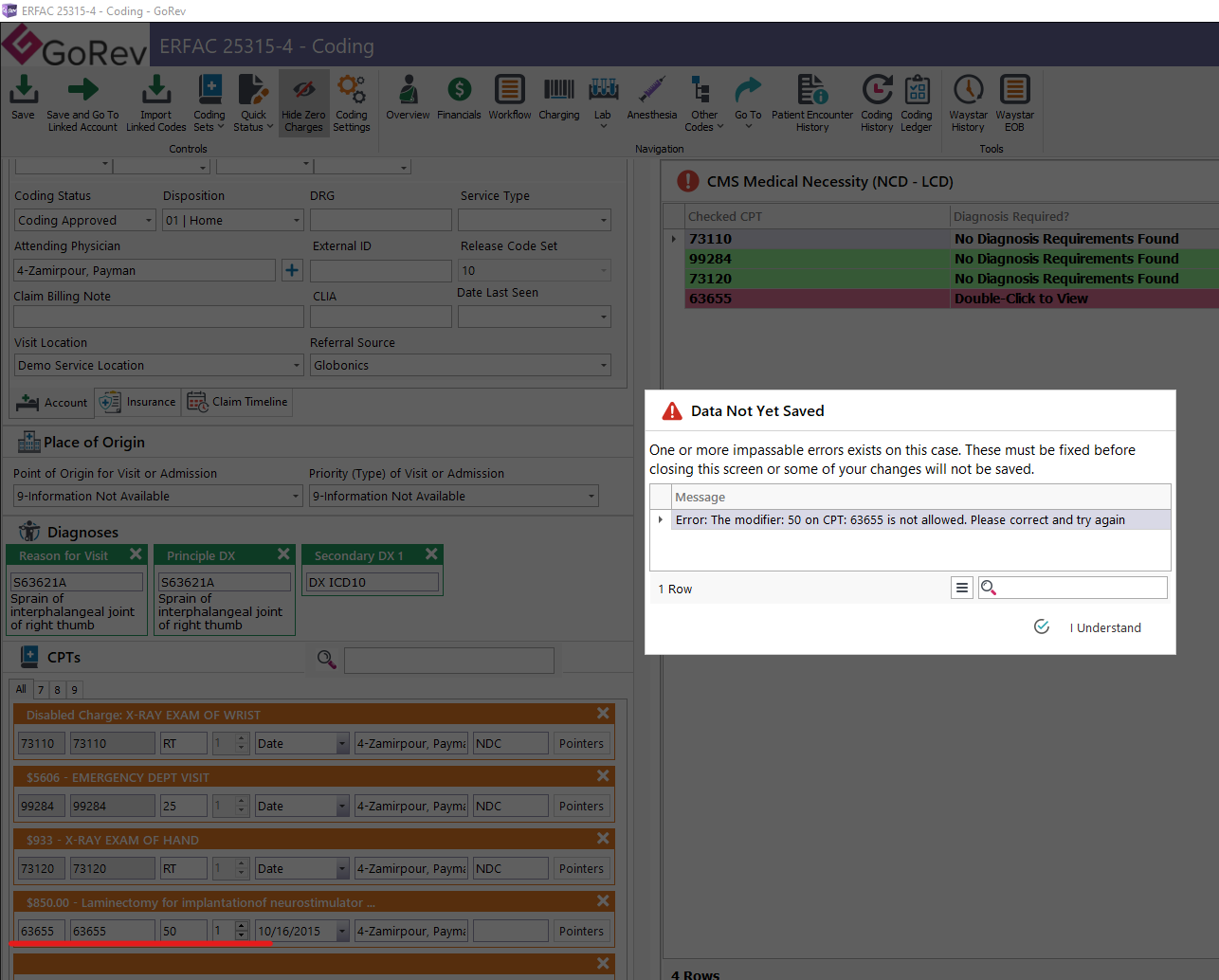Open the Service Type dropdown
The height and width of the screenshot is (980, 1219).
(x=603, y=220)
